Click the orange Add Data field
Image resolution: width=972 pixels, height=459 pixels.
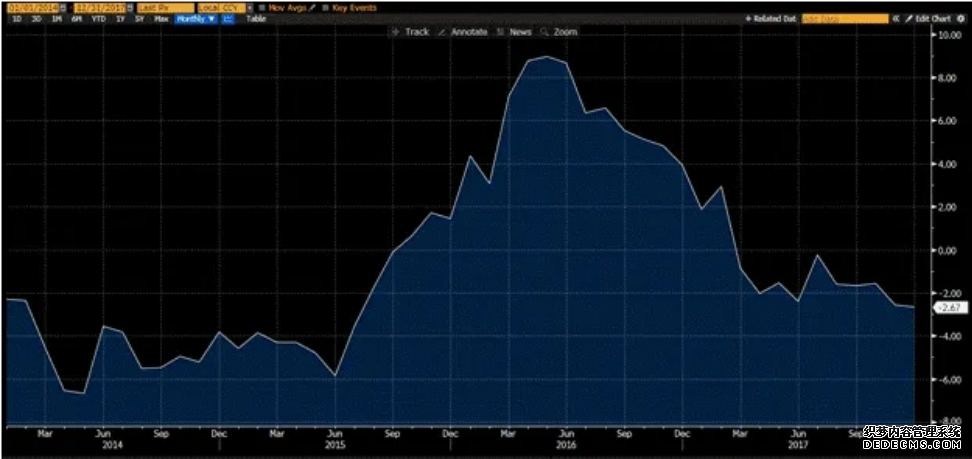(x=845, y=19)
